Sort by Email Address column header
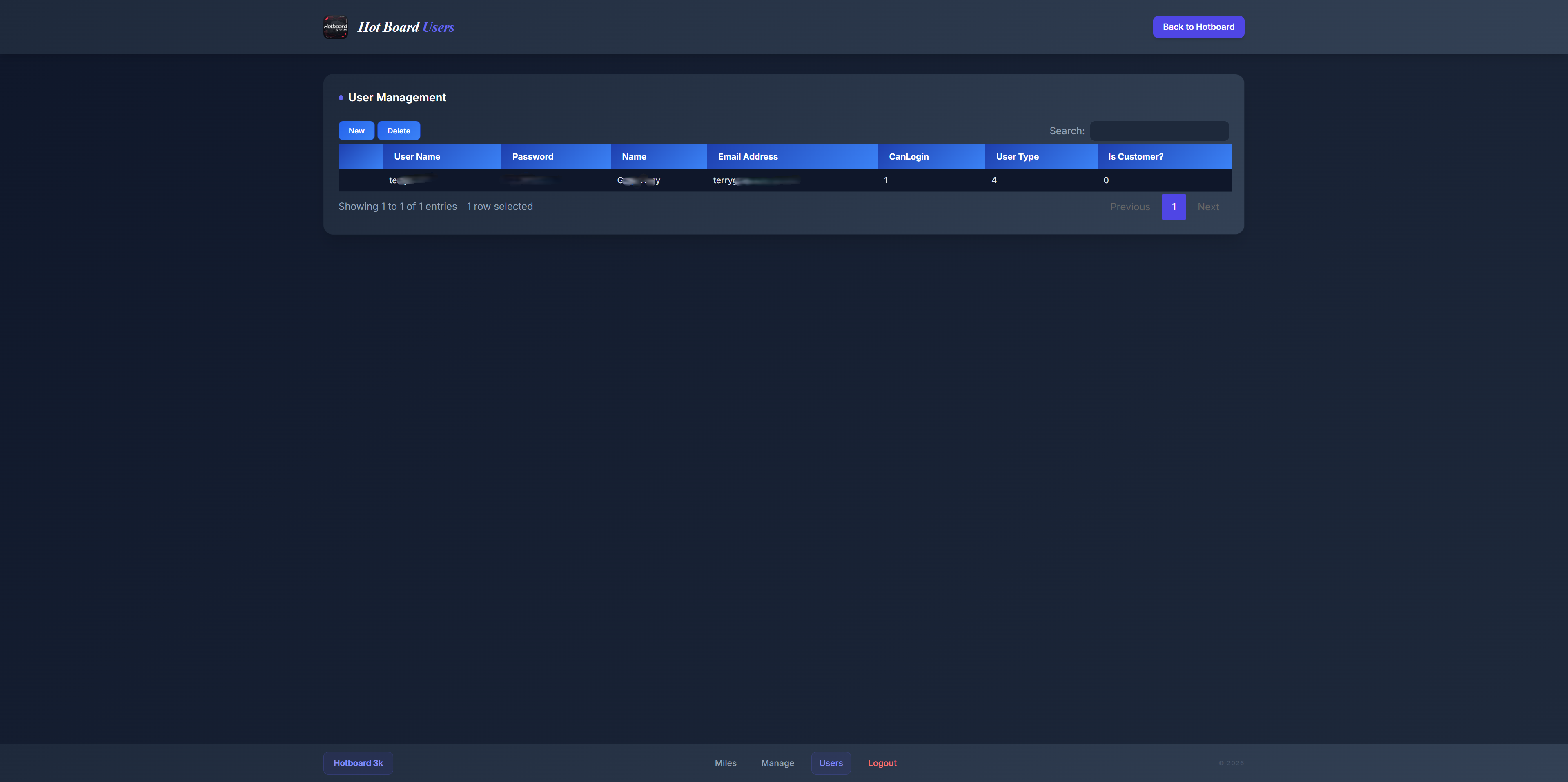 [748, 156]
